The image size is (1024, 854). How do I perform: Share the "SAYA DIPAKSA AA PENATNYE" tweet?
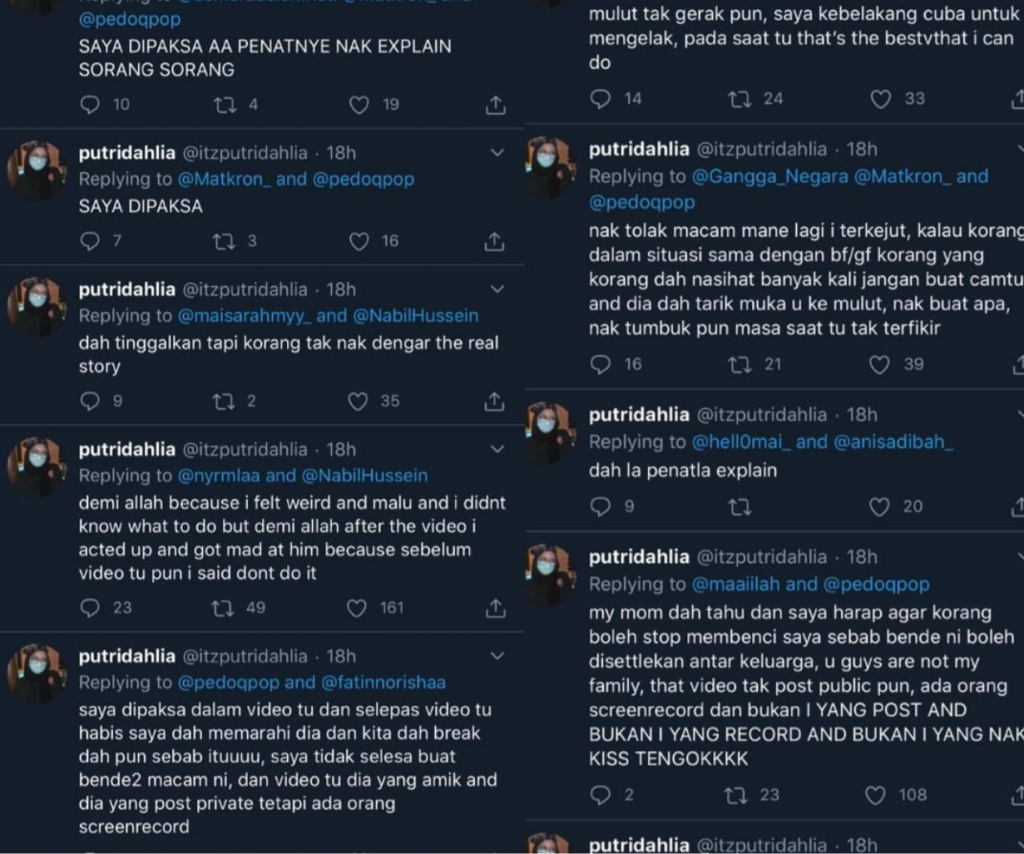point(496,105)
